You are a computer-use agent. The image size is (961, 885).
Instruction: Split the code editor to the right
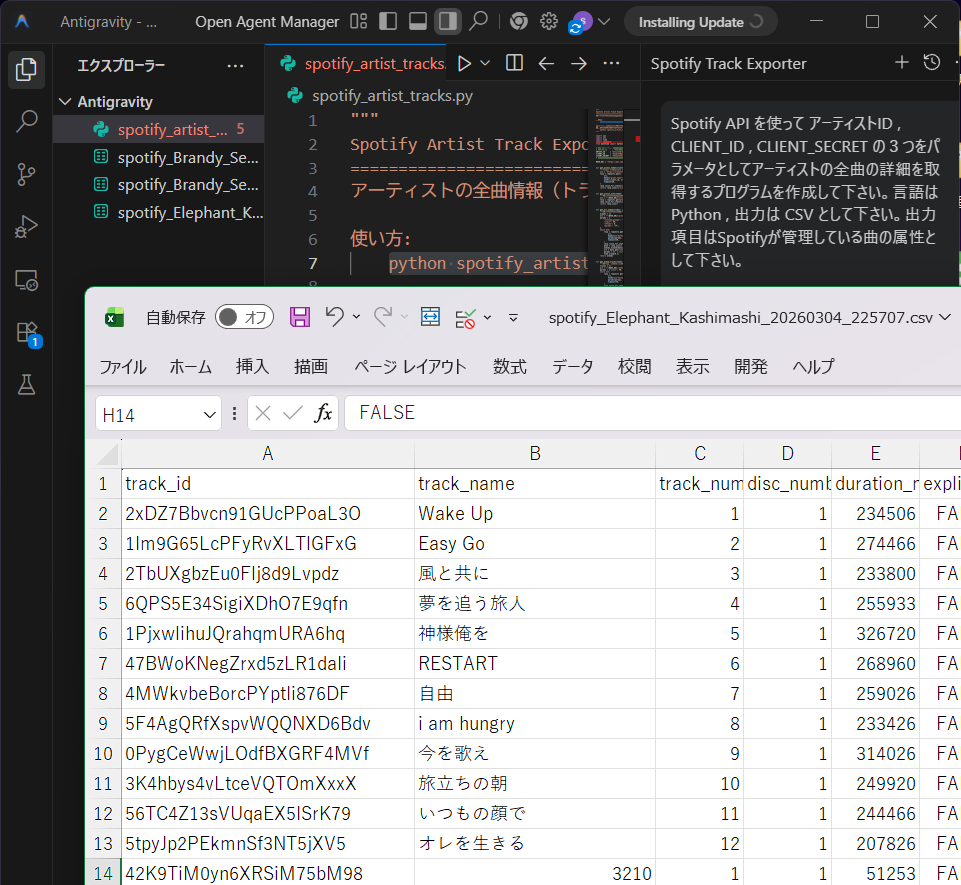coord(514,63)
